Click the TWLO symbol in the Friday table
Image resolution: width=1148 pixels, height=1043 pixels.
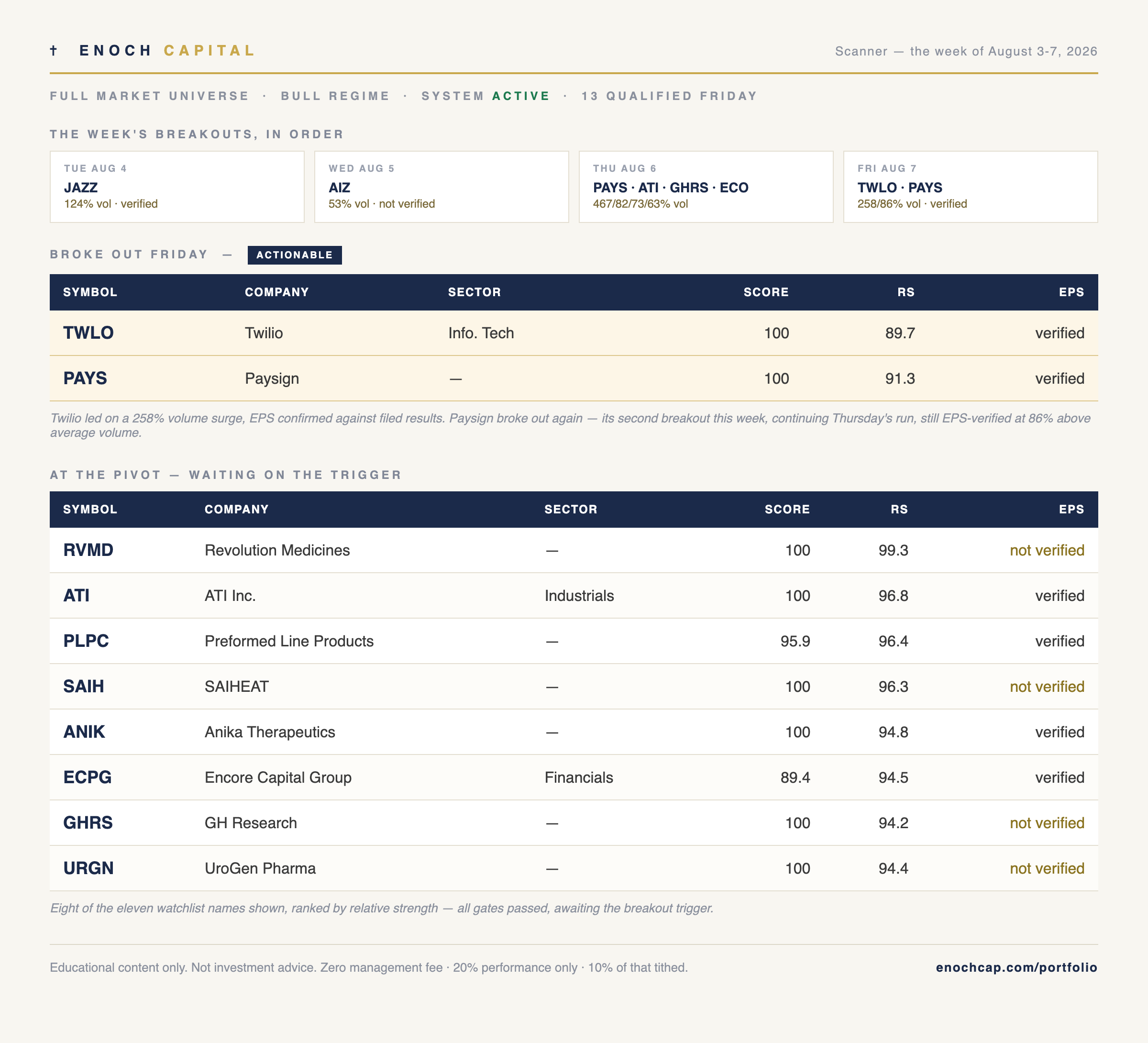click(x=88, y=333)
